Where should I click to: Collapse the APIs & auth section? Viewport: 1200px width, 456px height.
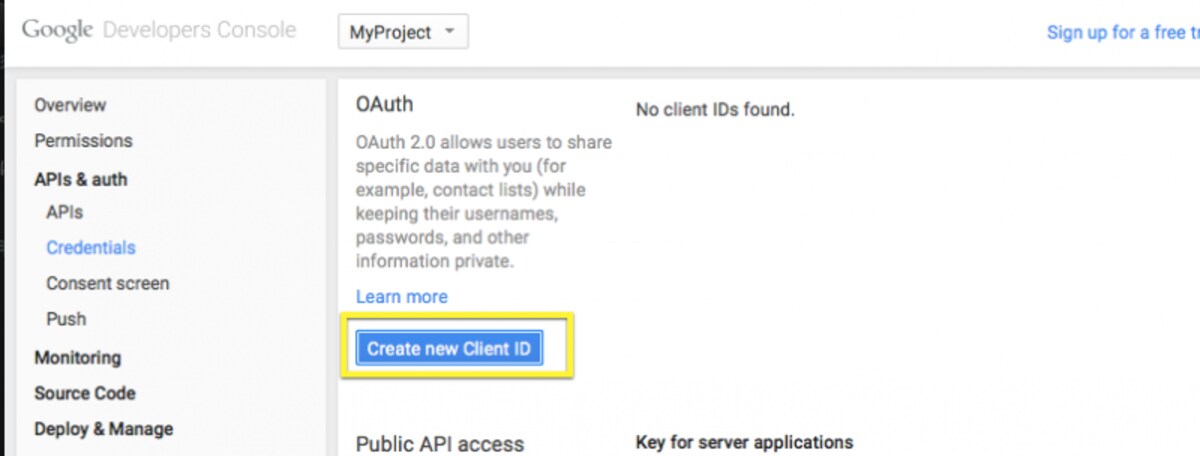click(x=81, y=179)
